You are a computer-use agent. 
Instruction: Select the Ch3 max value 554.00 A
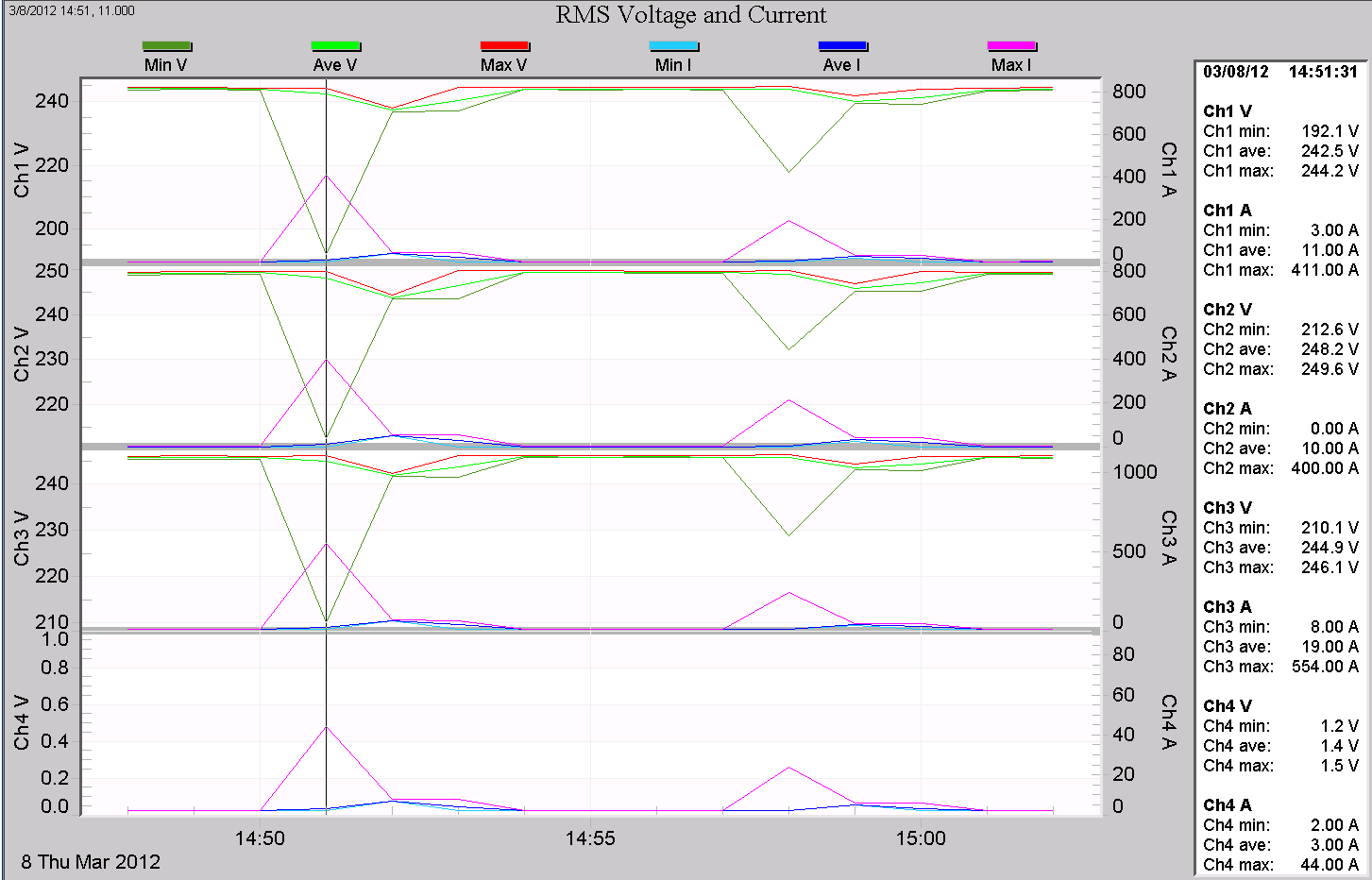point(1326,667)
